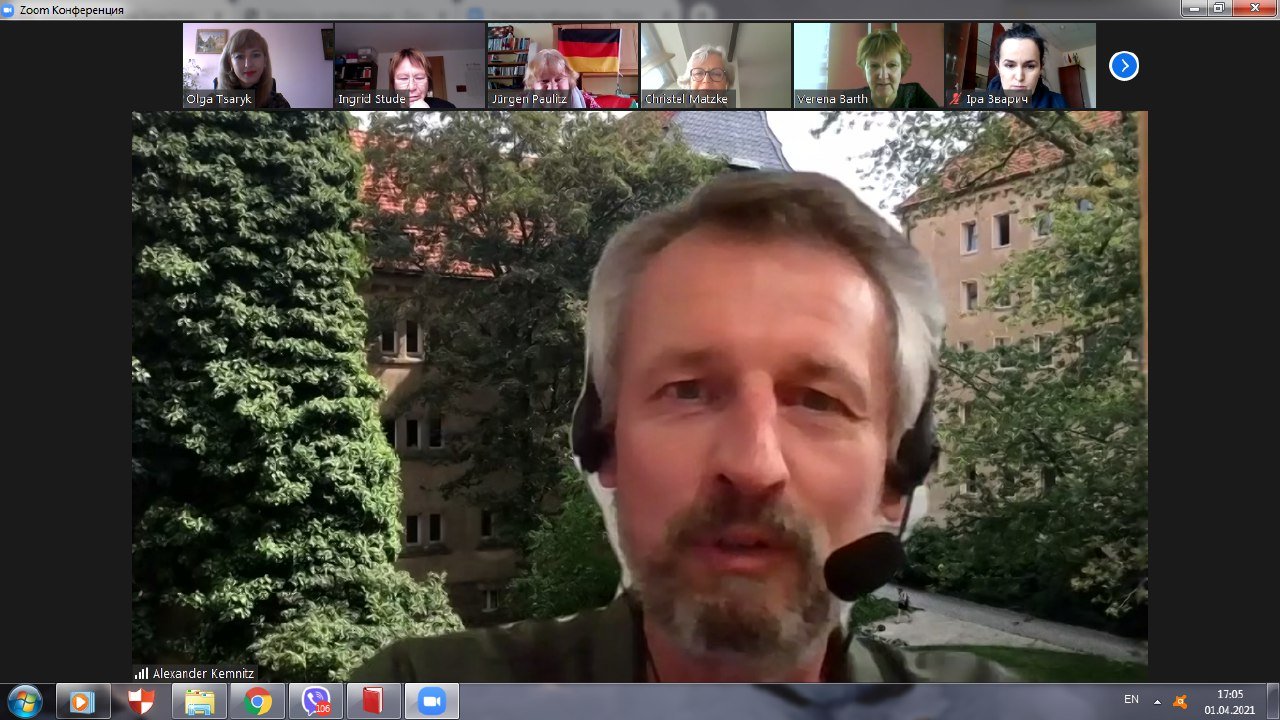Viewport: 1280px width, 720px height.
Task: Click the orange Avast tray icon
Action: pos(1181,702)
